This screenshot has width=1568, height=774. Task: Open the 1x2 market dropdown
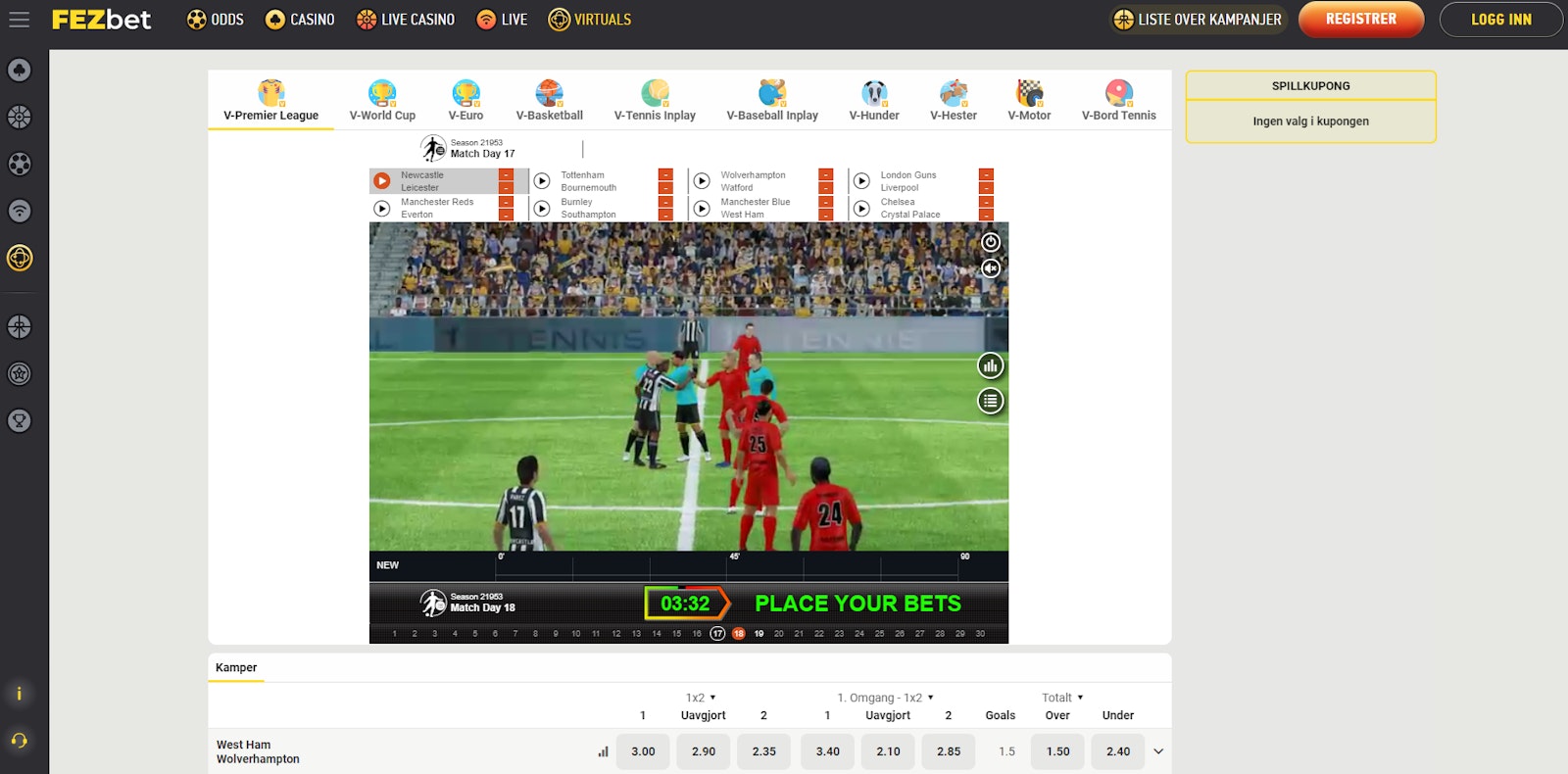pos(701,698)
